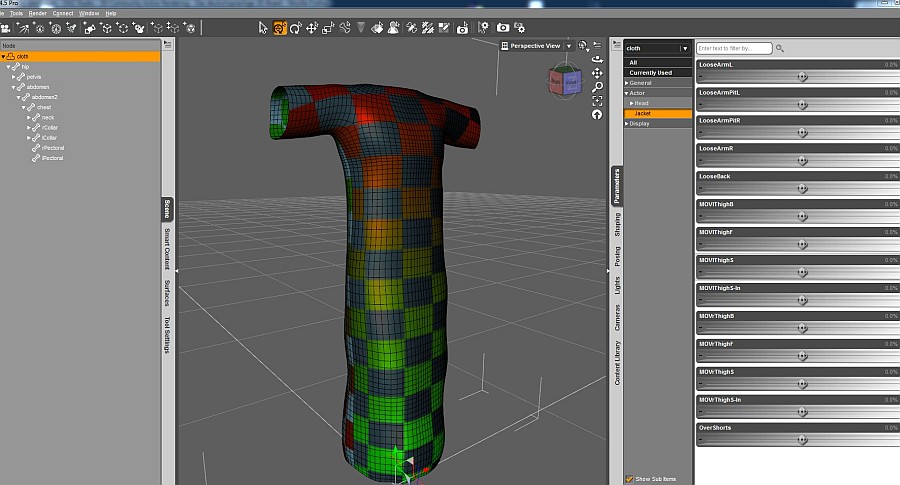Switch to the Shaping side tab
The height and width of the screenshot is (485, 900).
(x=617, y=224)
